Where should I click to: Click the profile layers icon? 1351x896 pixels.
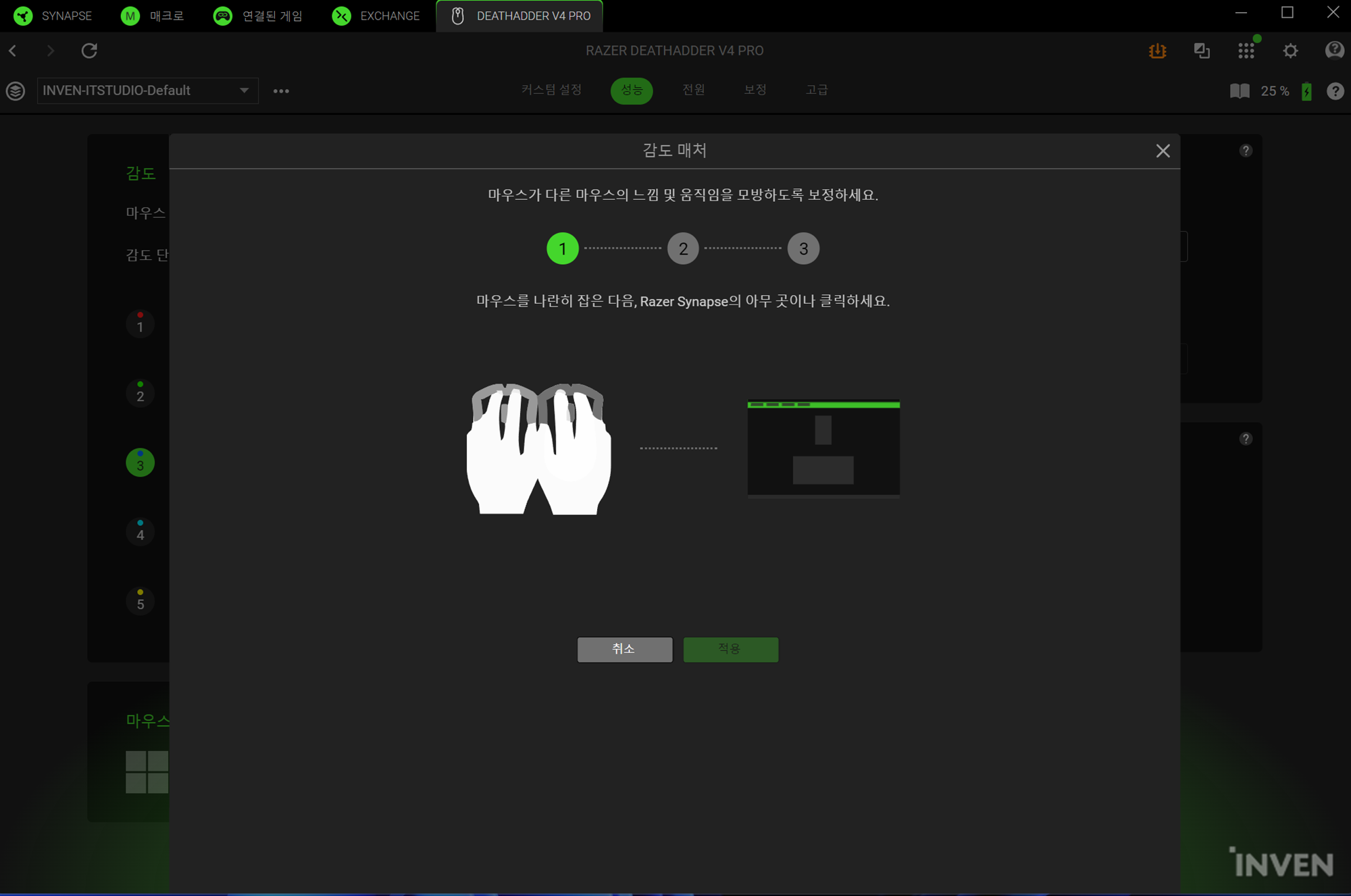[x=16, y=90]
